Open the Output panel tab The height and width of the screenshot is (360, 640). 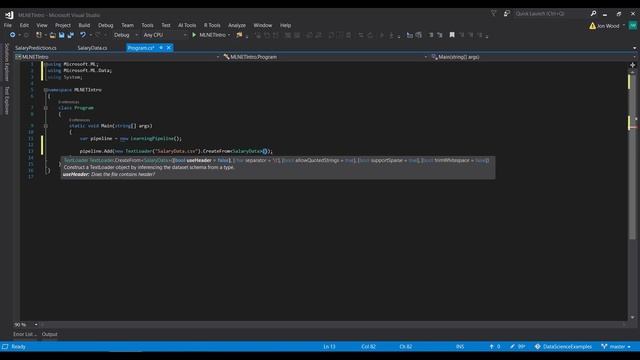coord(49,334)
